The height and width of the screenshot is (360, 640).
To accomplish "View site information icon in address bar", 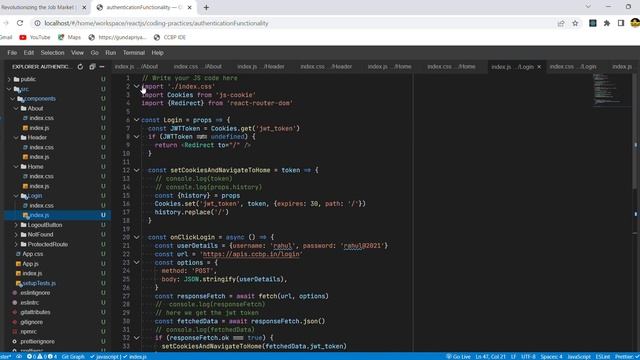I will coord(37,23).
